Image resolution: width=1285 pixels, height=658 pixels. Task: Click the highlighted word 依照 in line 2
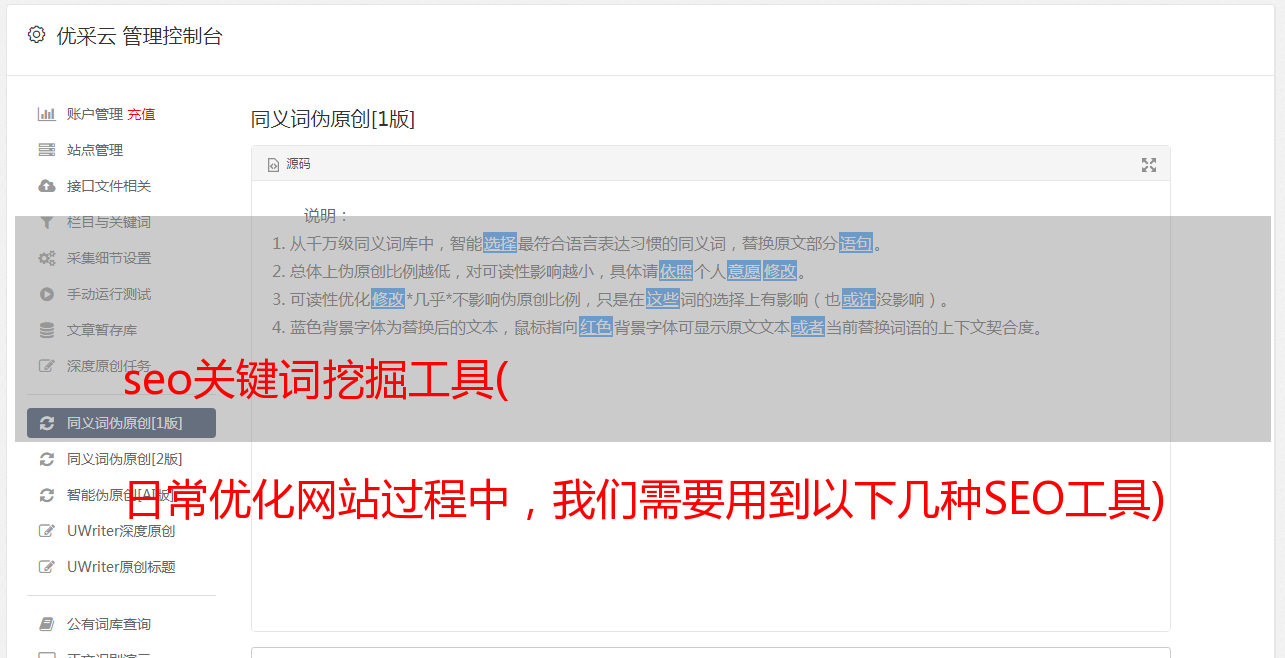click(676, 271)
